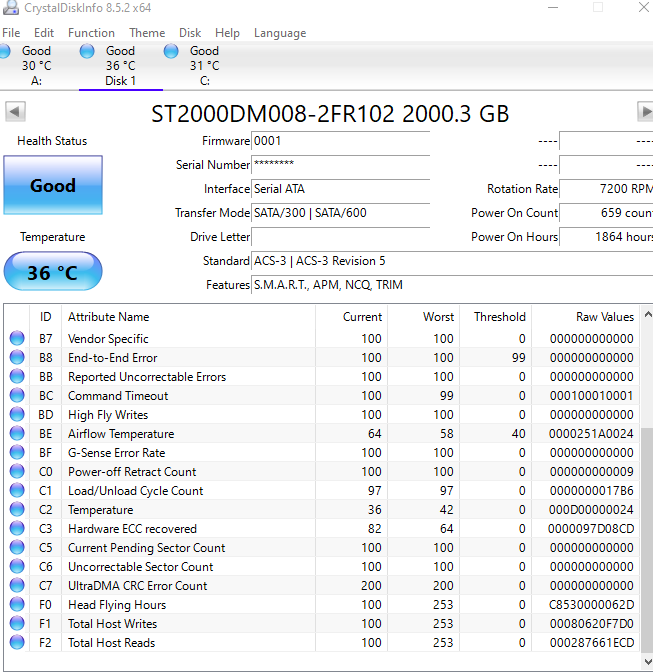This screenshot has height=672, width=653.
Task: Click the attribute list scroll down arrow
Action: pyautogui.click(x=647, y=661)
